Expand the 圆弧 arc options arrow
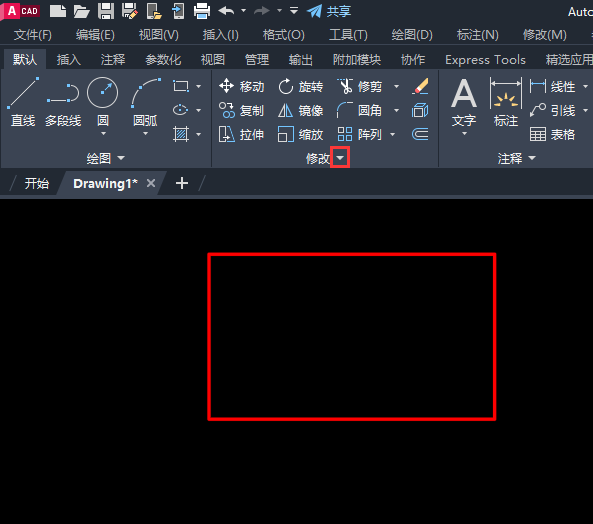593x524 pixels. [146, 133]
